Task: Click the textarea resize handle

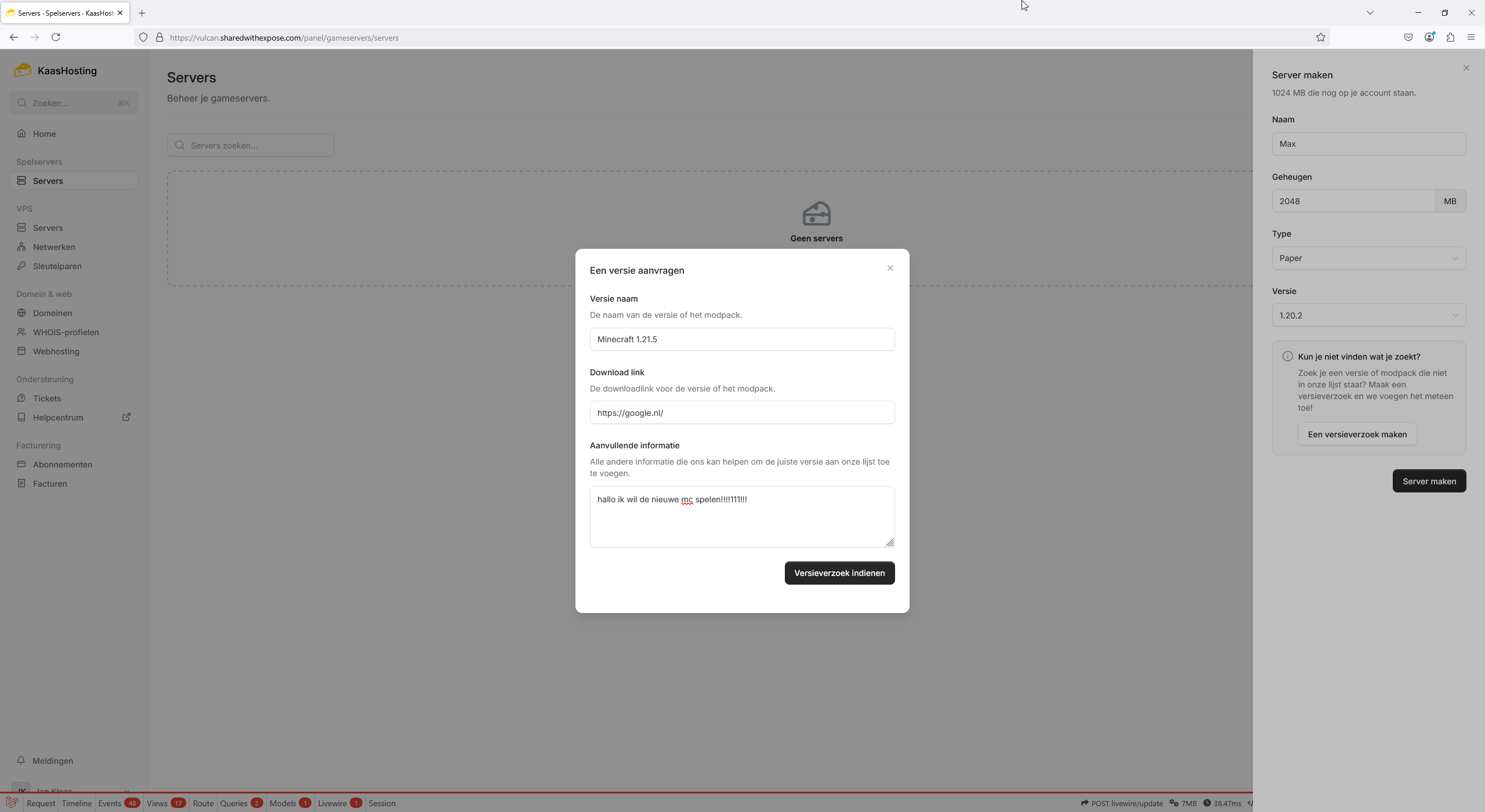Action: click(889, 542)
